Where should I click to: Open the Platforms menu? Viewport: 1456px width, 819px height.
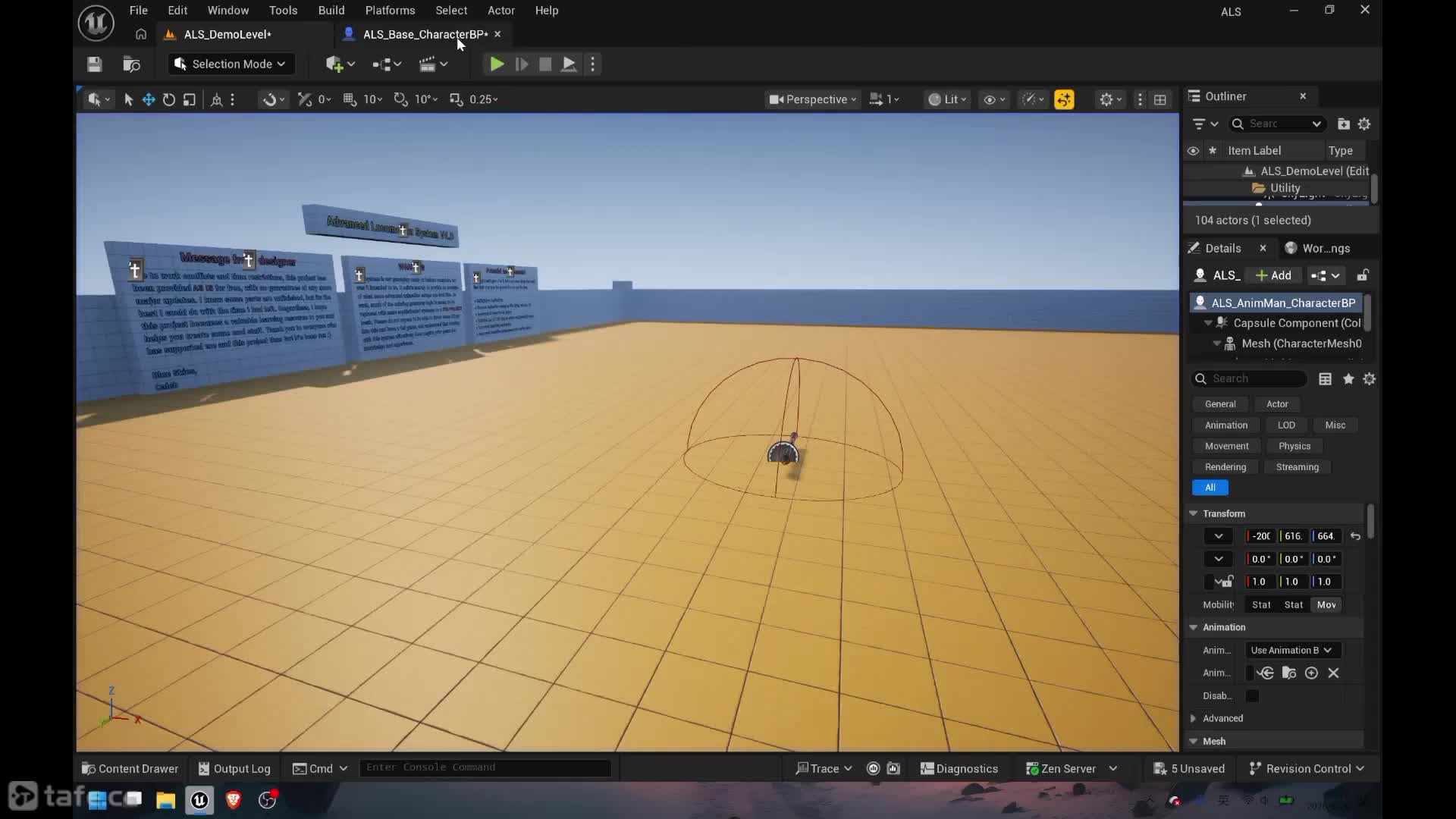pyautogui.click(x=390, y=11)
